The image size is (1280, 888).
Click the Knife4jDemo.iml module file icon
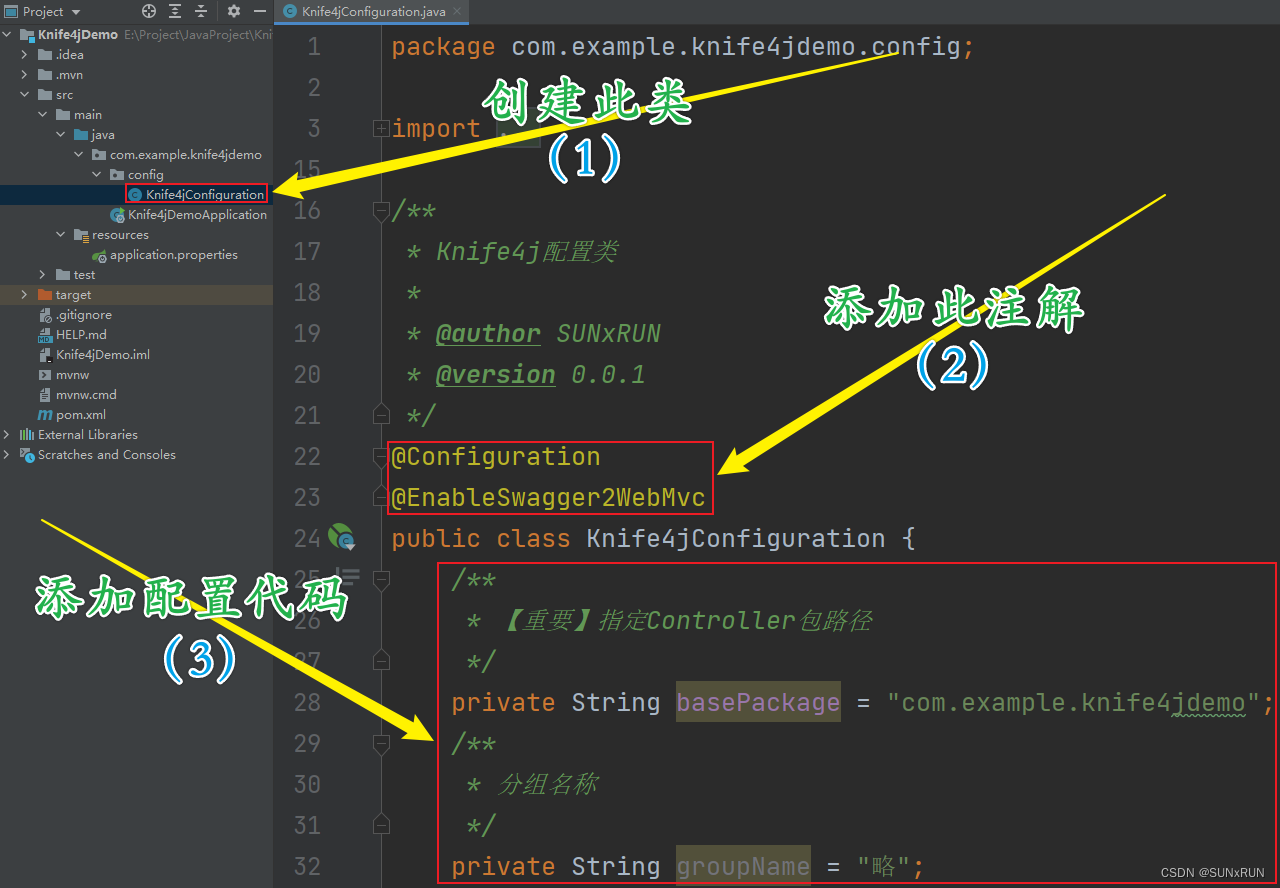pyautogui.click(x=45, y=355)
